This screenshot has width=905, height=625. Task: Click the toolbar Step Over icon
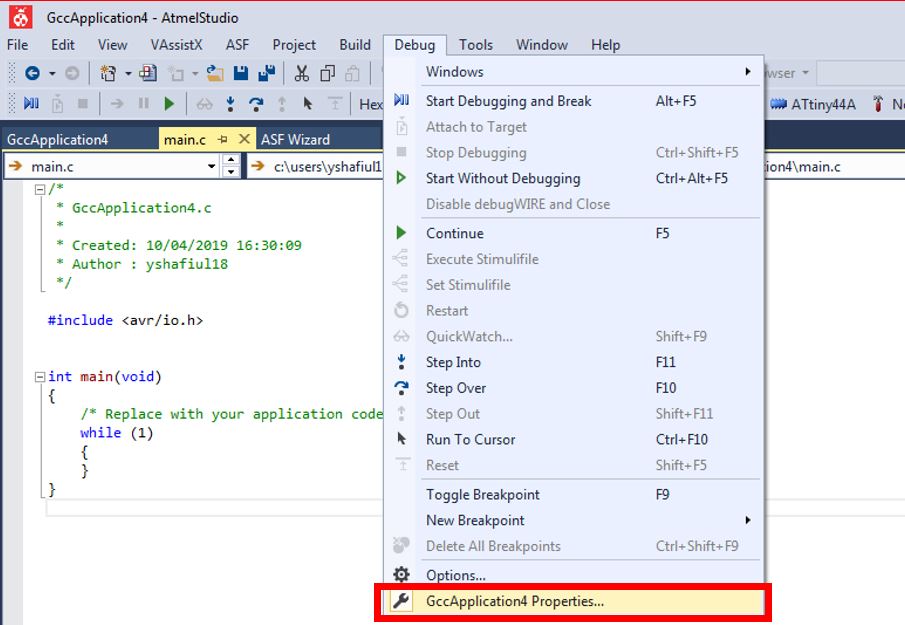click(256, 104)
